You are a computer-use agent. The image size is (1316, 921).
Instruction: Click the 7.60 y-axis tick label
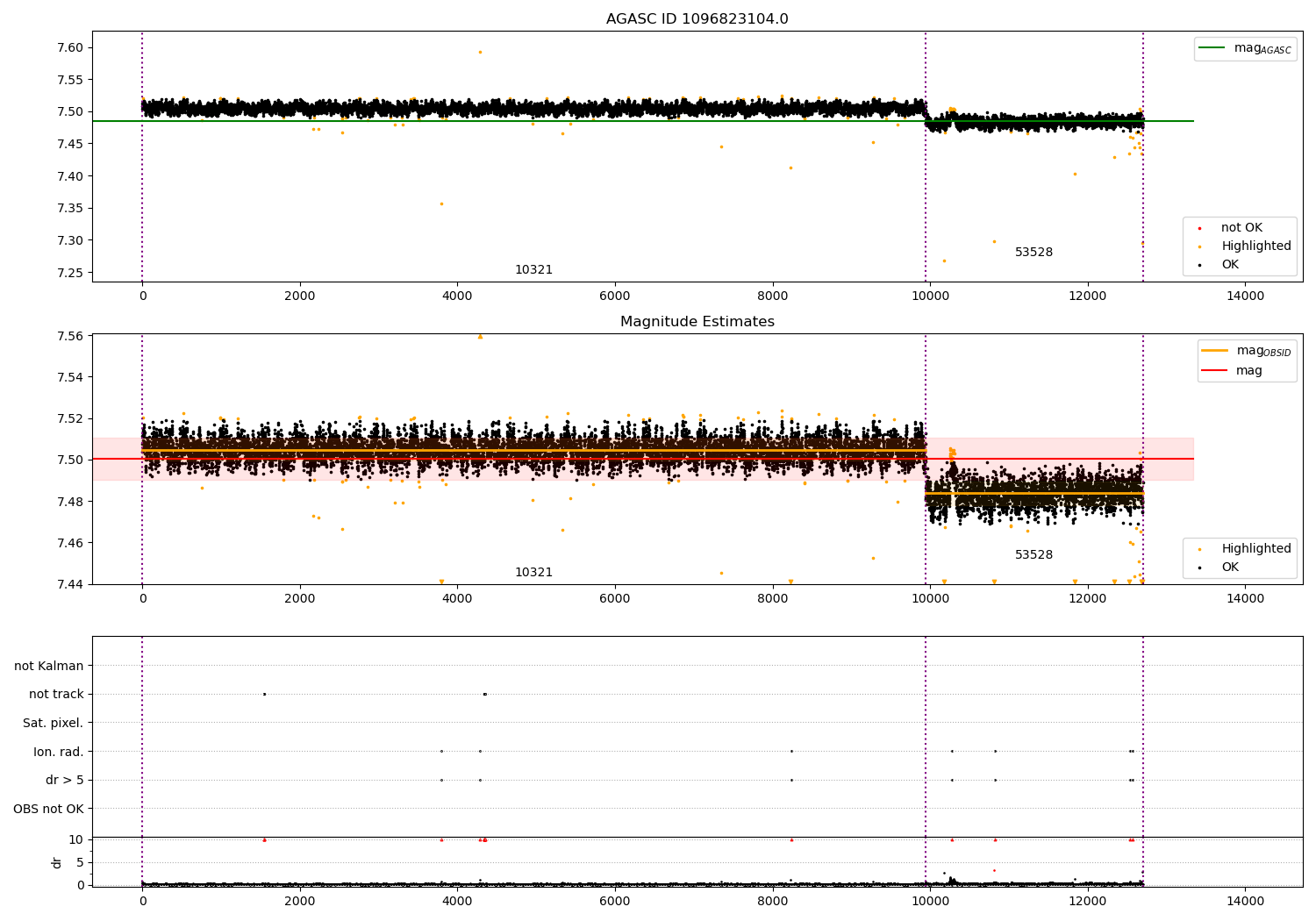(x=68, y=47)
